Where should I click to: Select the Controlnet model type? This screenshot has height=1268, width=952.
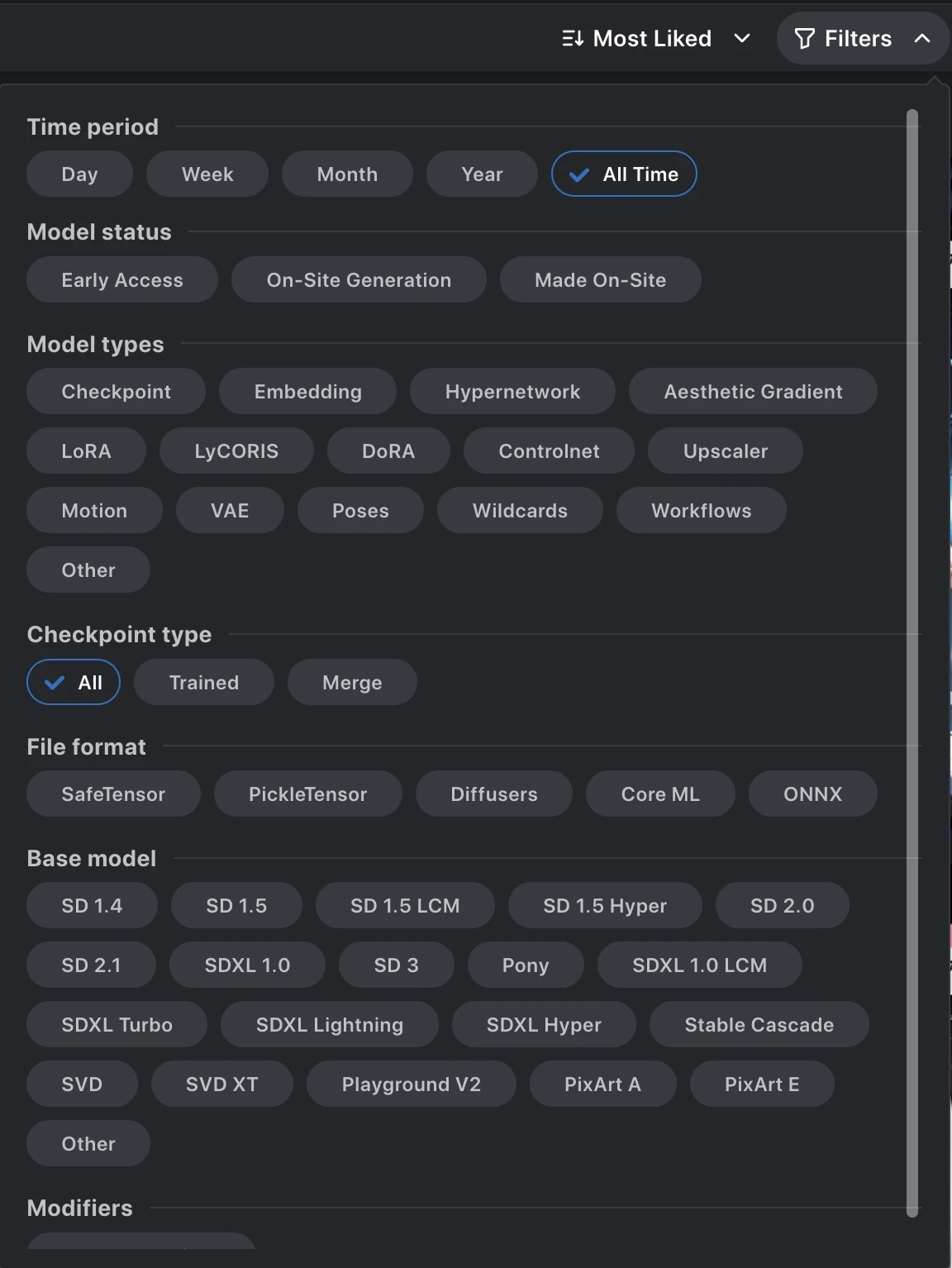point(549,451)
